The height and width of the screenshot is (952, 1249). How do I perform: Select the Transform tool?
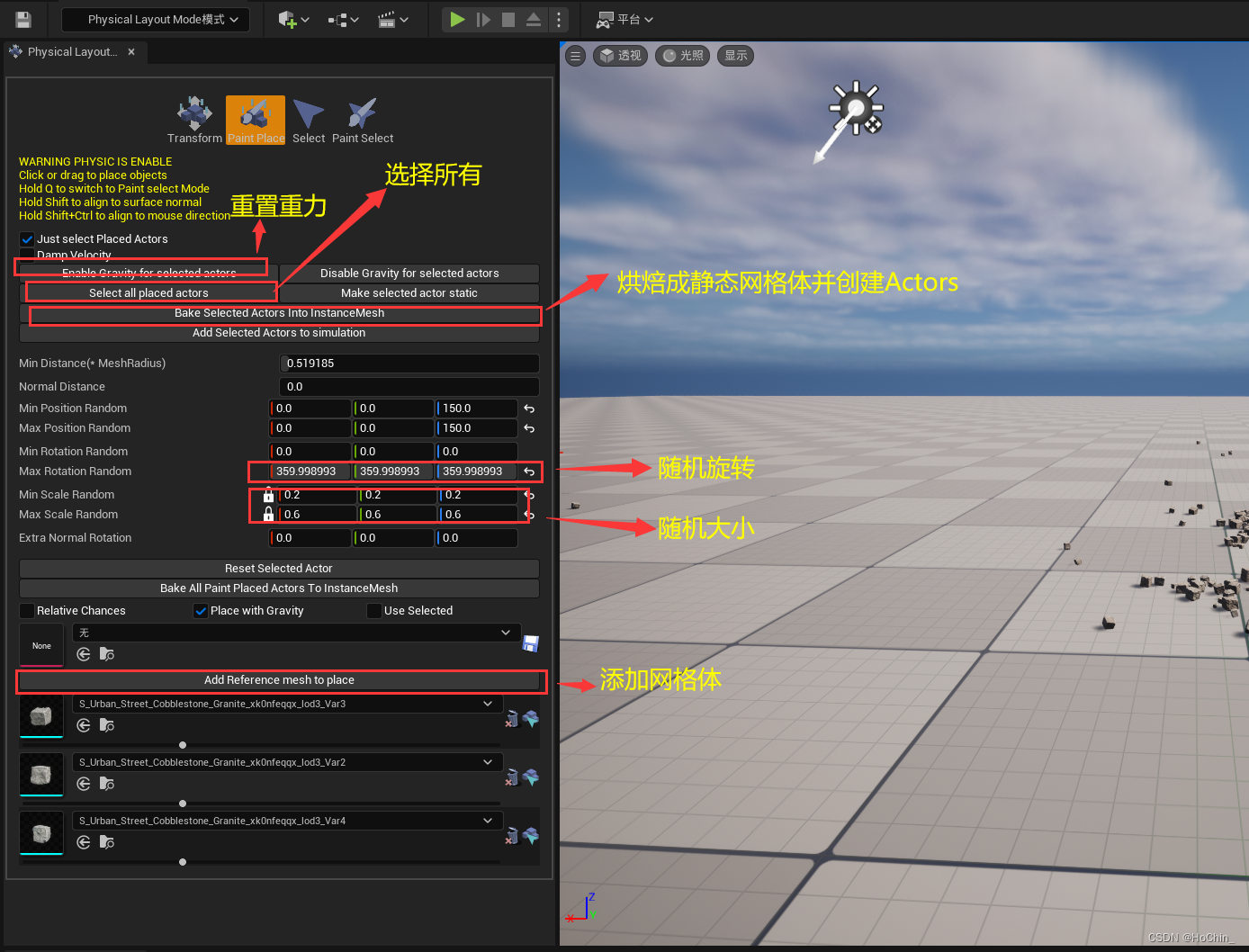tap(194, 120)
